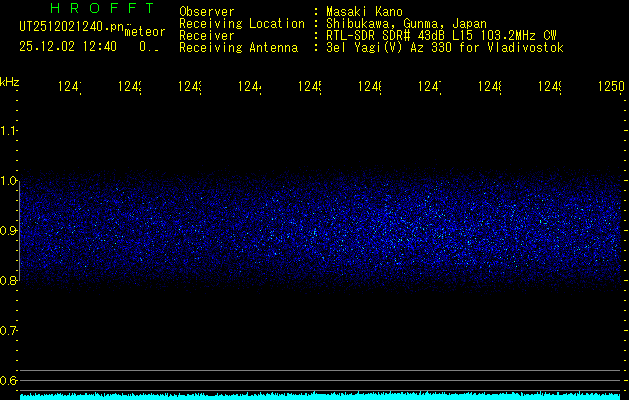Click the blue noise band in spectrogram
Viewport: 629px width, 400px height.
pyautogui.click(x=320, y=232)
